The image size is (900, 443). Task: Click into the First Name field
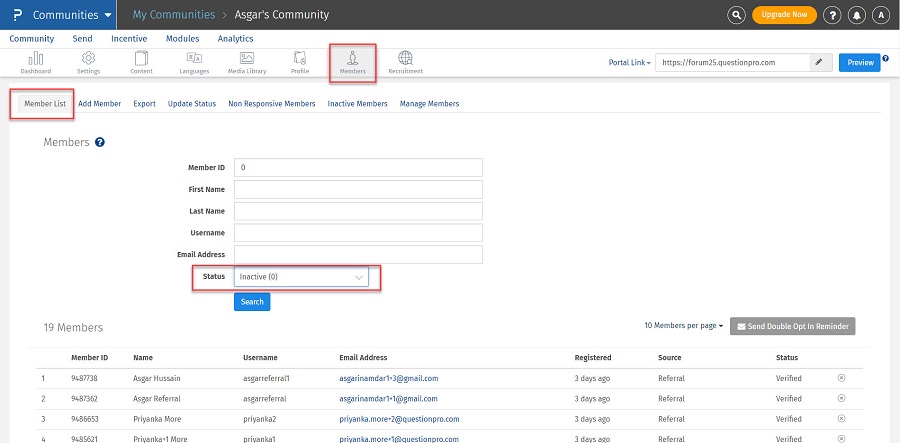[358, 189]
